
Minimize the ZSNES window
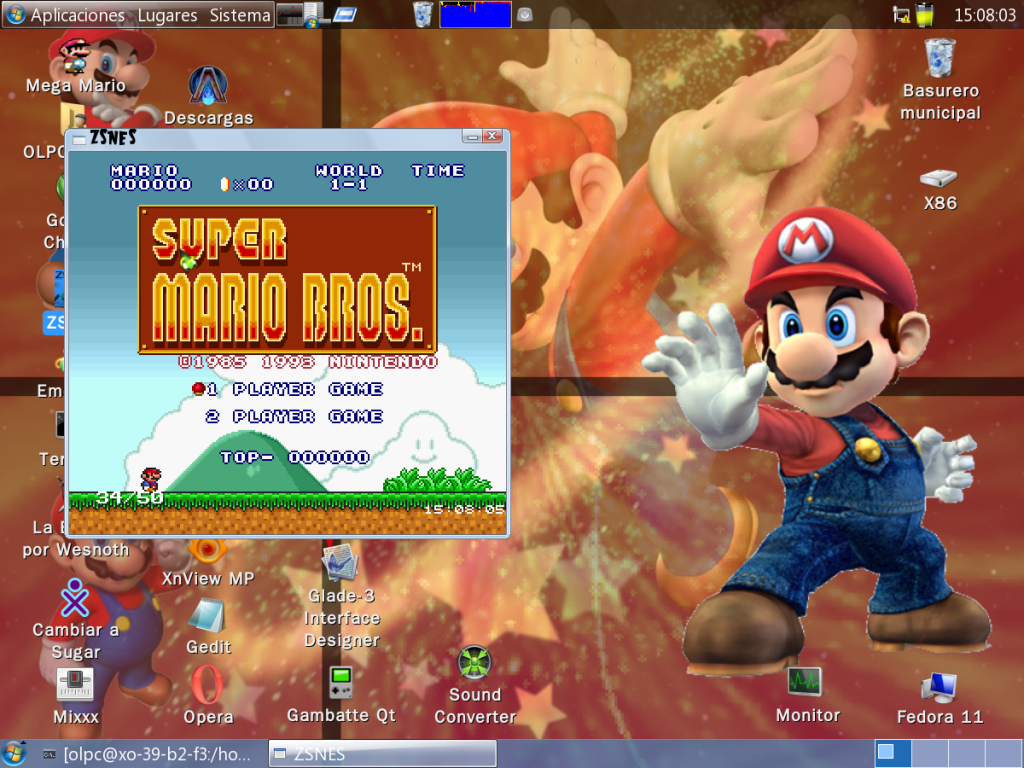click(x=472, y=136)
